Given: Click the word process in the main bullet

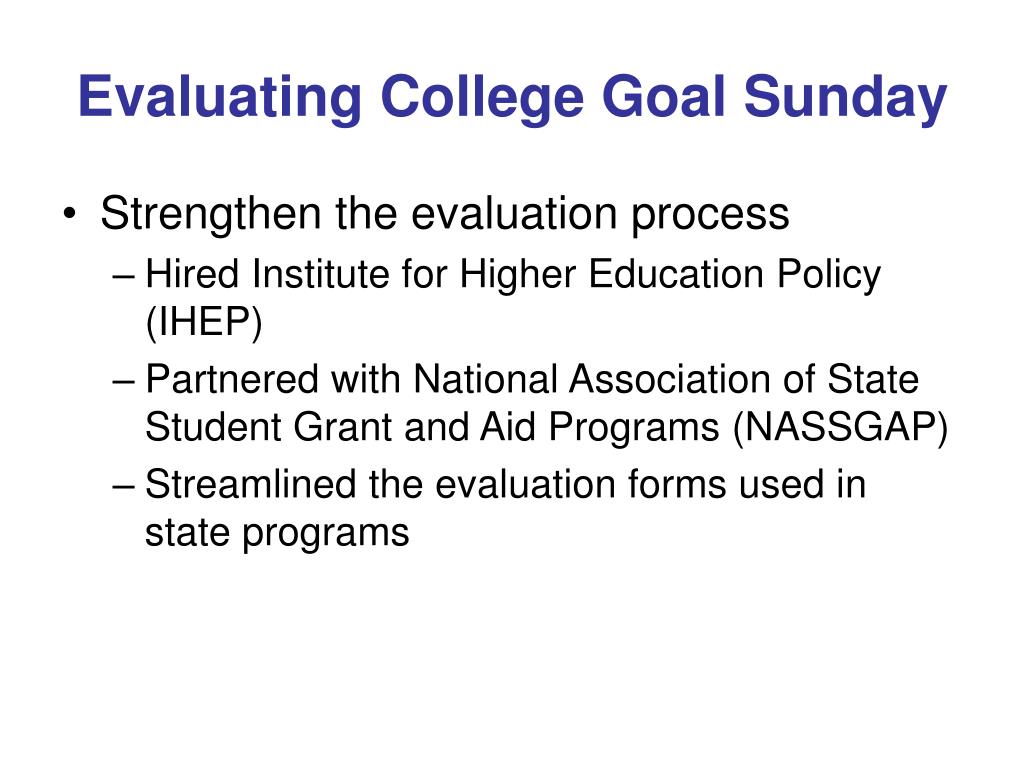Looking at the screenshot, I should [x=711, y=216].
